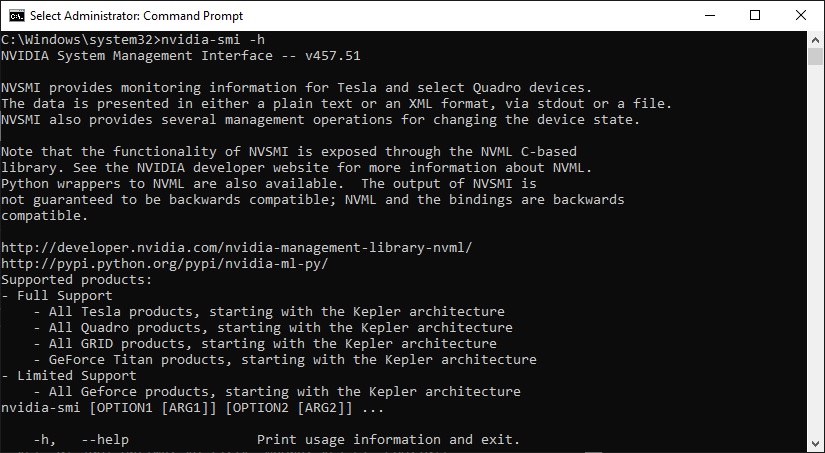Image resolution: width=825 pixels, height=453 pixels.
Task: Click the version text v457.51
Action: pyautogui.click(x=333, y=56)
